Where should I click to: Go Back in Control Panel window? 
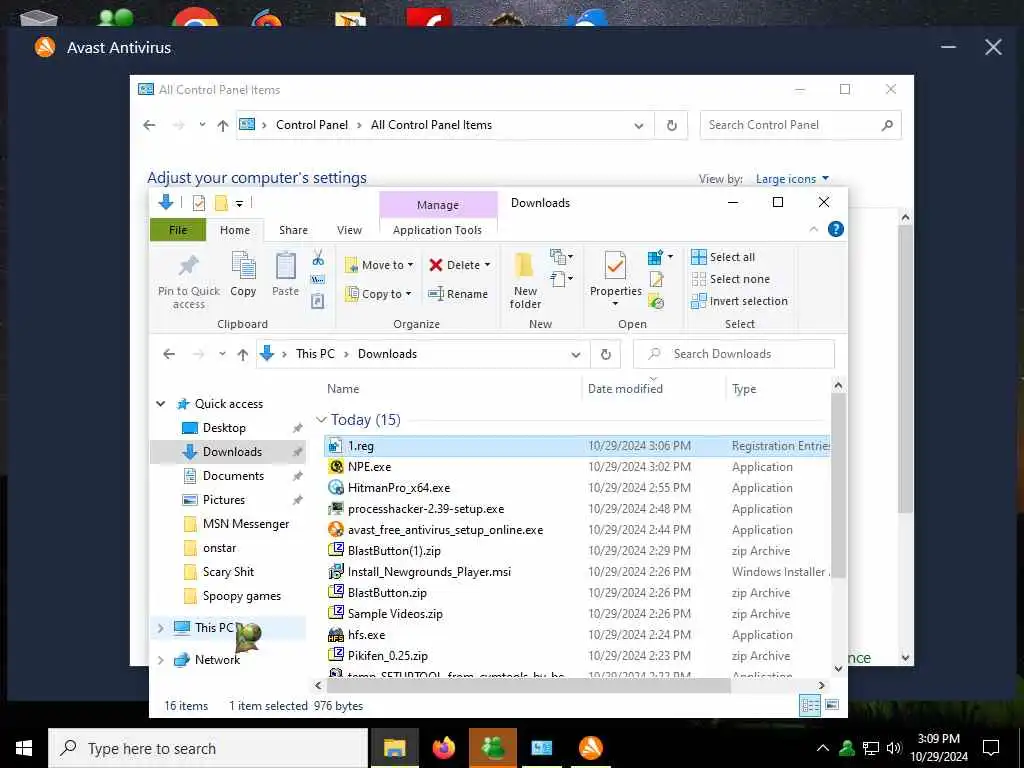(150, 125)
